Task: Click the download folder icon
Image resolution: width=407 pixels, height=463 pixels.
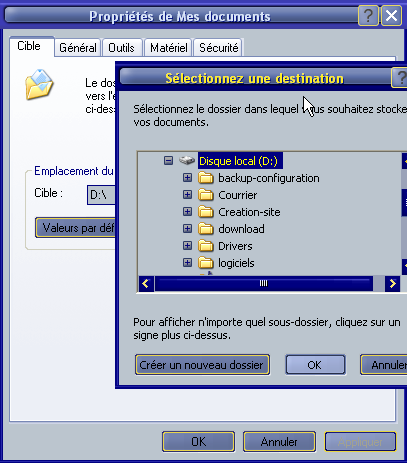Action: (206, 229)
